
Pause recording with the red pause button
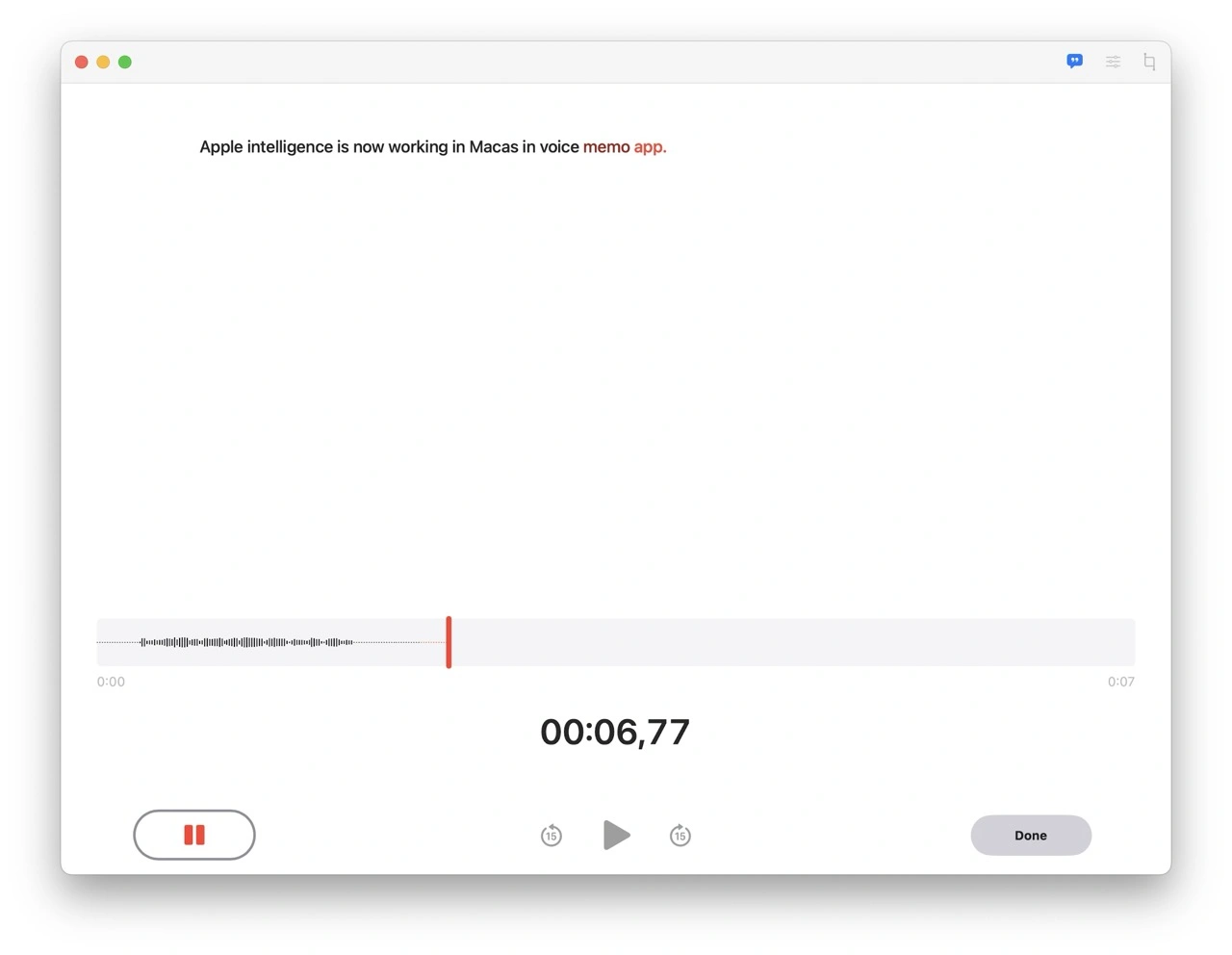tap(194, 835)
